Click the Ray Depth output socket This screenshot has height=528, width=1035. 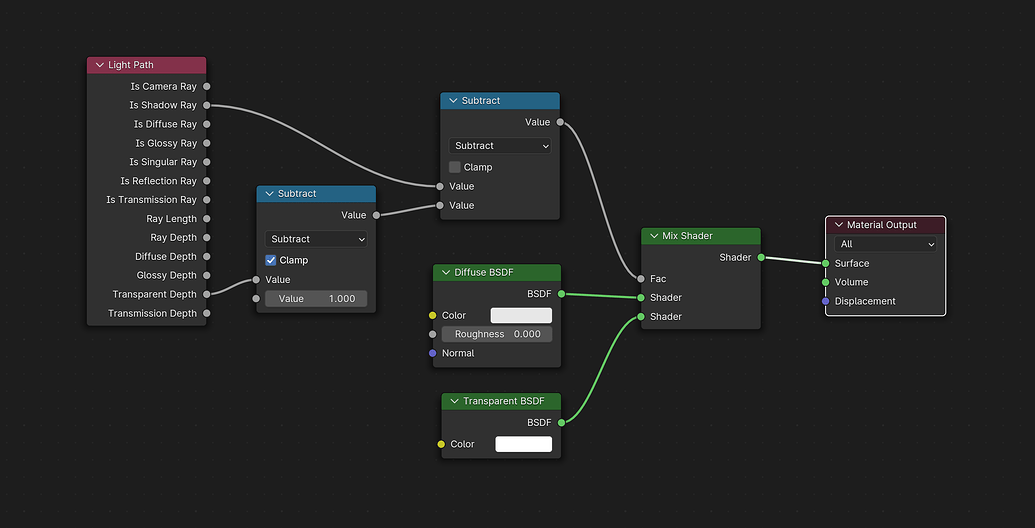[x=207, y=238]
